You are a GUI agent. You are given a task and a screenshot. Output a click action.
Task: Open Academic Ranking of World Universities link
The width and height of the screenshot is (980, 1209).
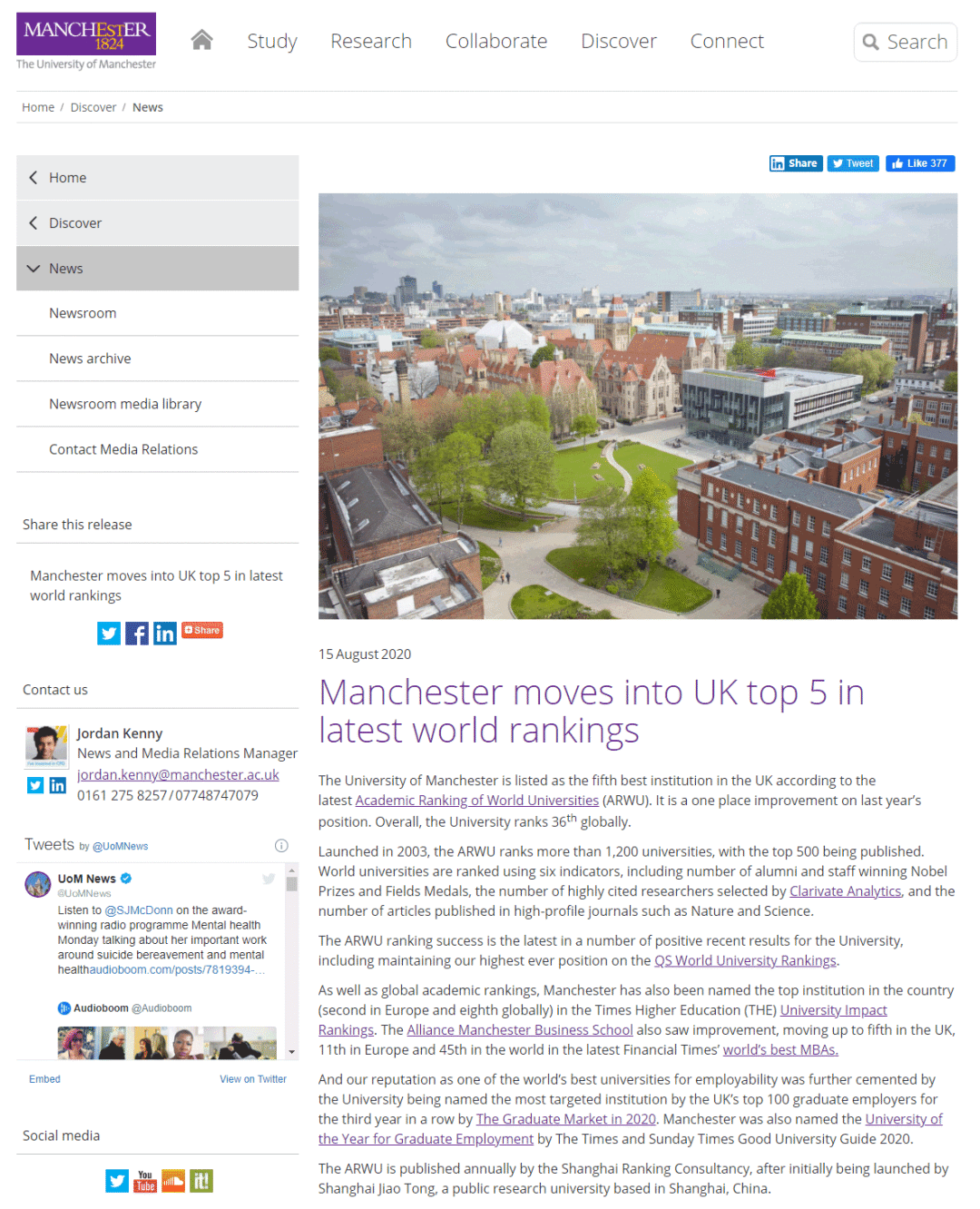pos(477,801)
